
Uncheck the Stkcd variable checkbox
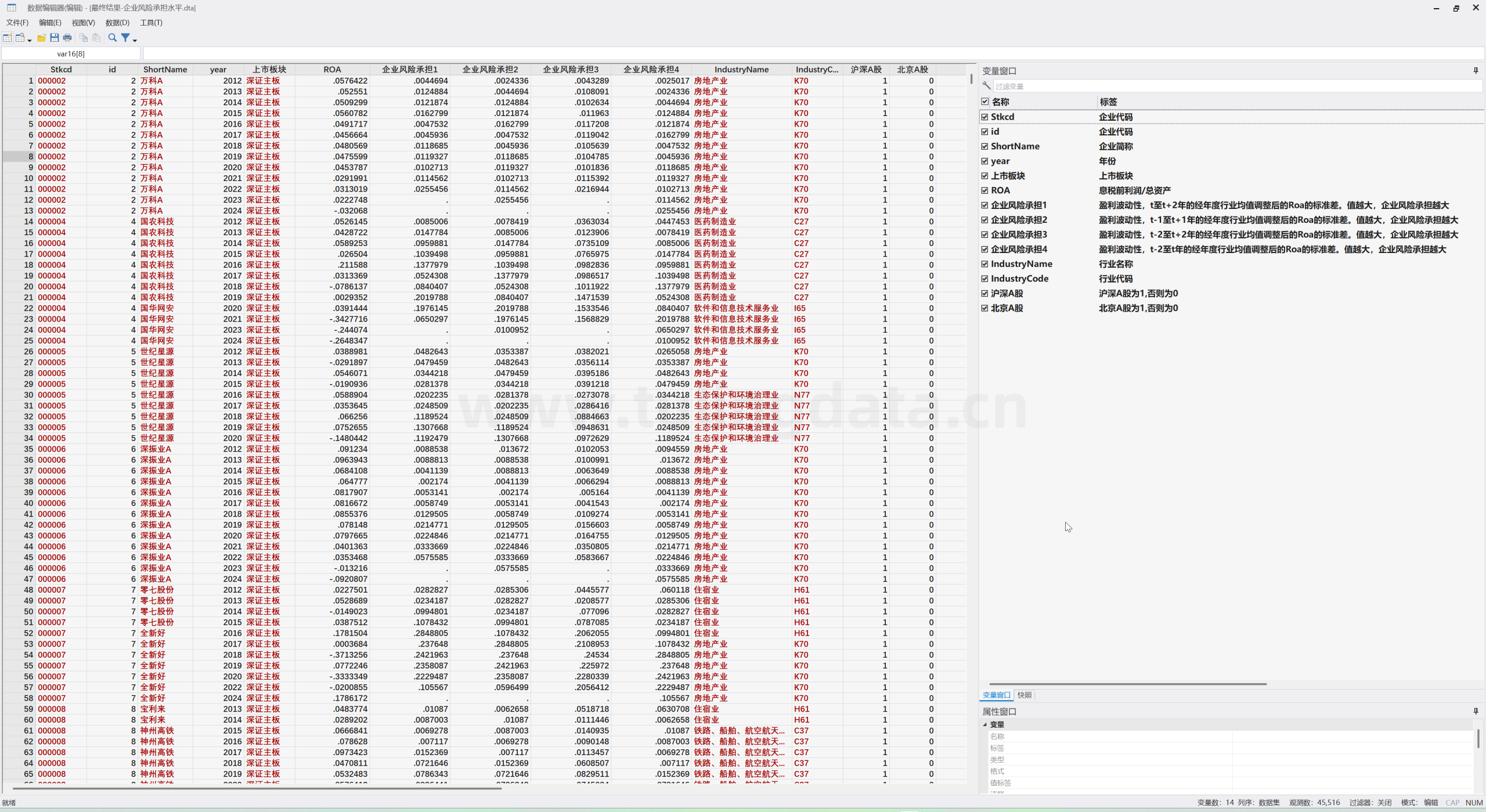pos(985,117)
